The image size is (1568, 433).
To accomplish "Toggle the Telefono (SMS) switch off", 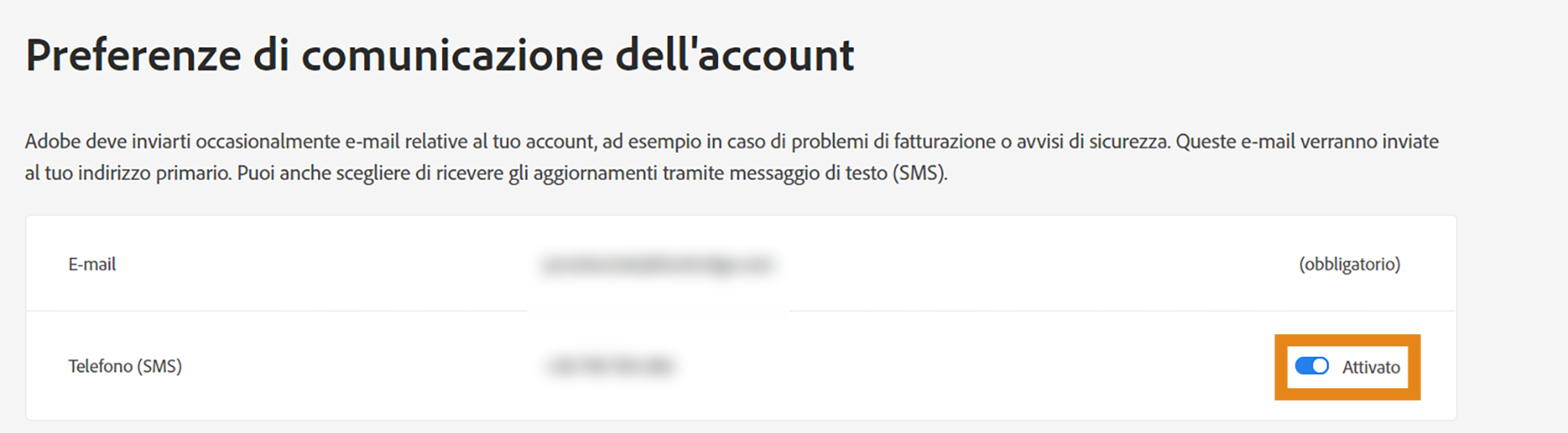I will 1311,367.
